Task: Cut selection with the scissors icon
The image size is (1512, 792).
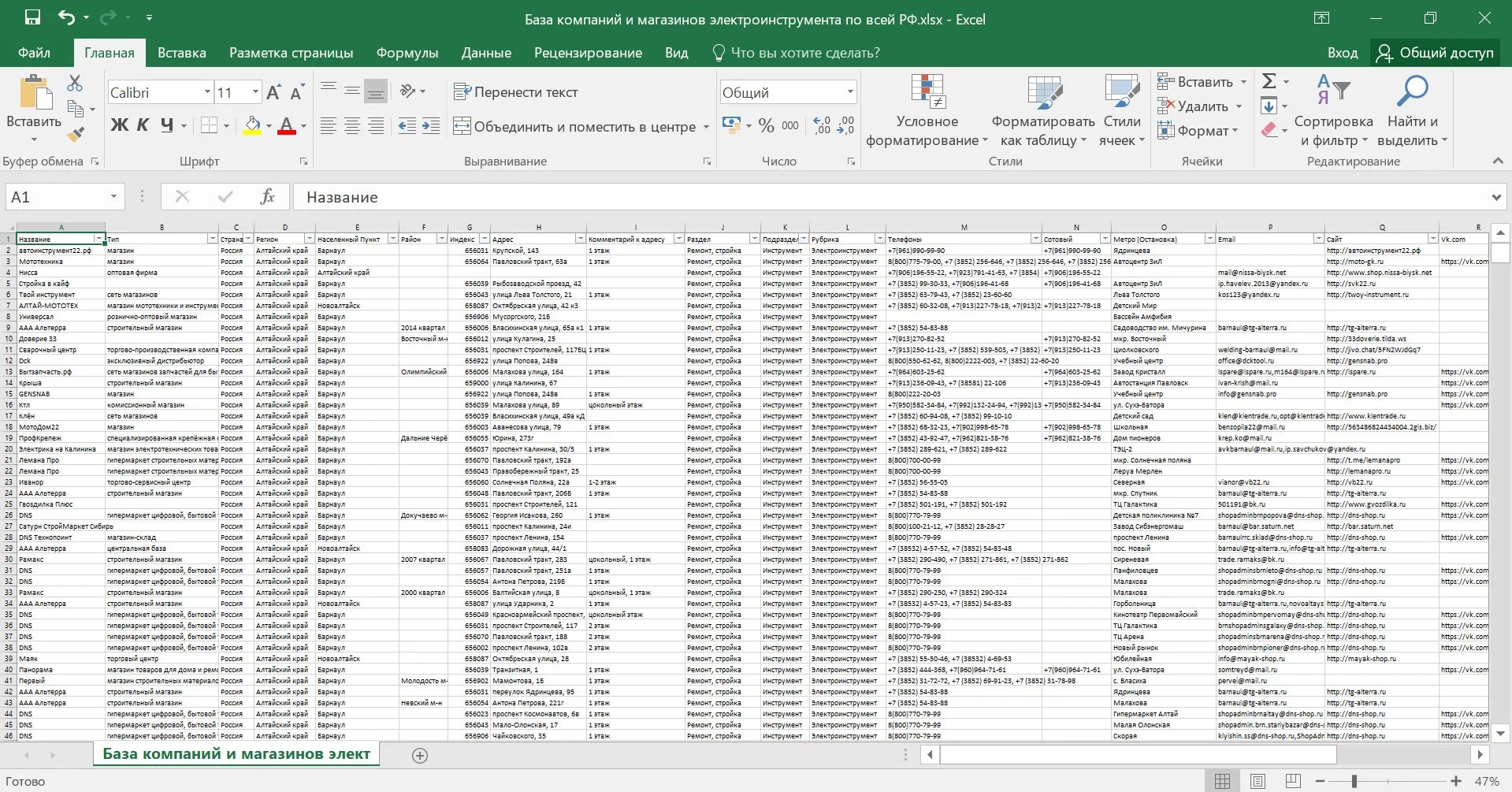Action: click(x=75, y=83)
